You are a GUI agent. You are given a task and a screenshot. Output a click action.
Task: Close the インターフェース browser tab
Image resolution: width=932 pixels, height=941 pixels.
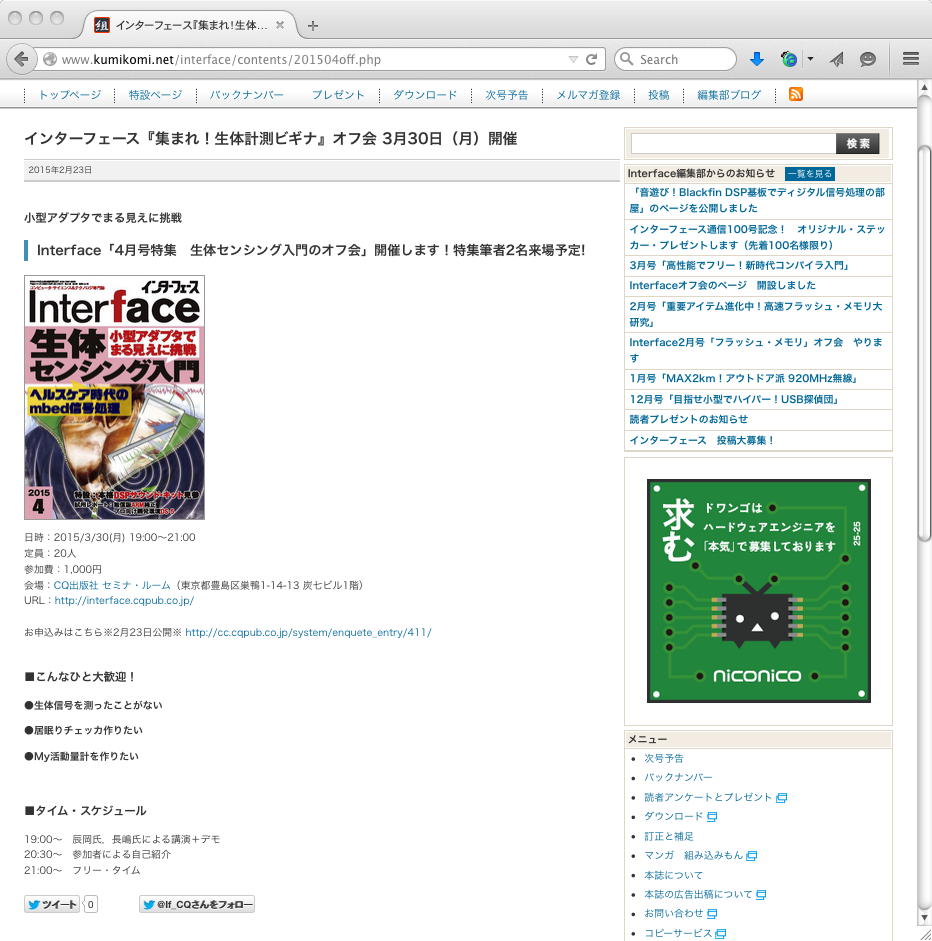tap(280, 25)
